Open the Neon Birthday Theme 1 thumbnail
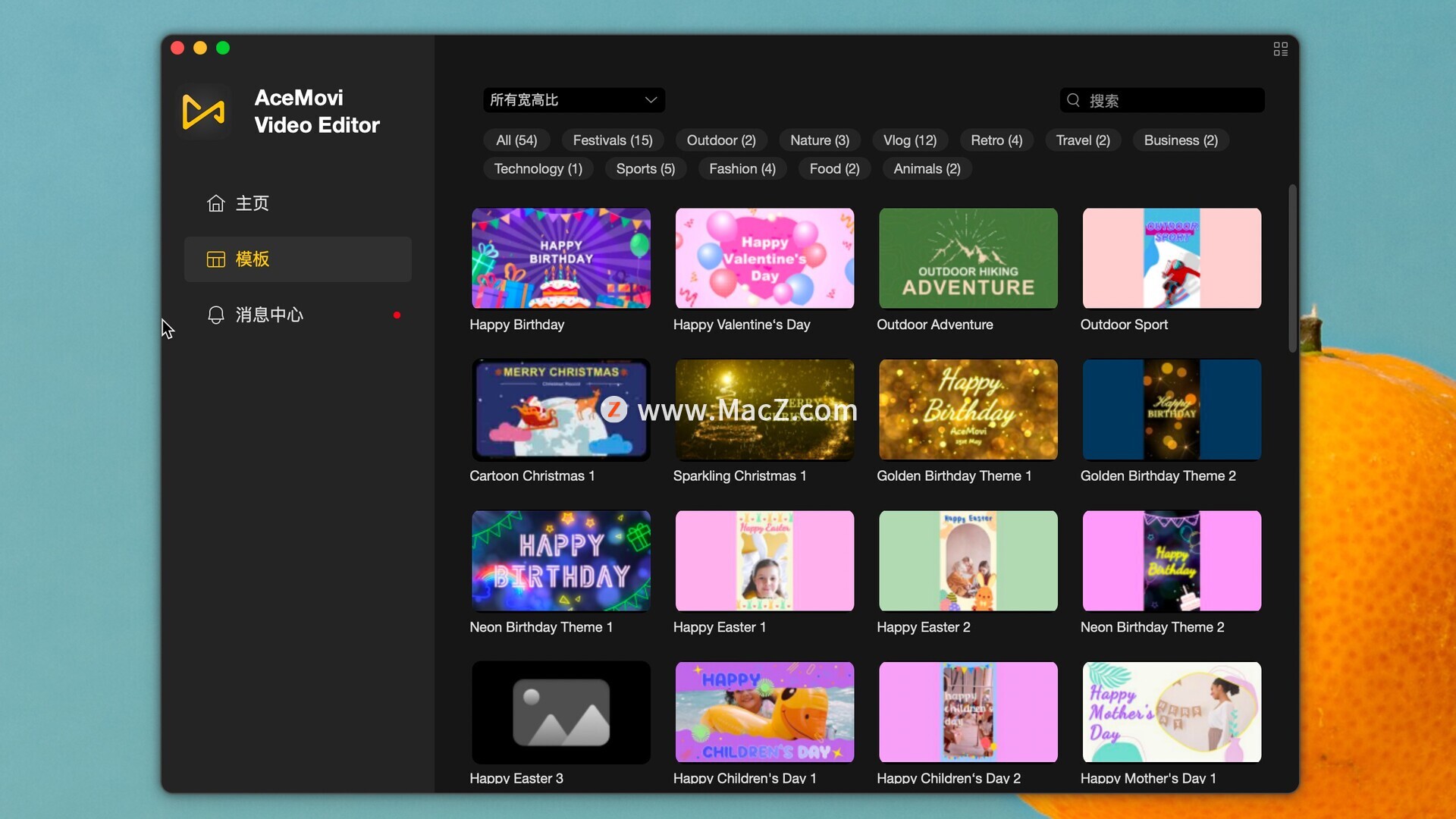The width and height of the screenshot is (1456, 819). 561,561
